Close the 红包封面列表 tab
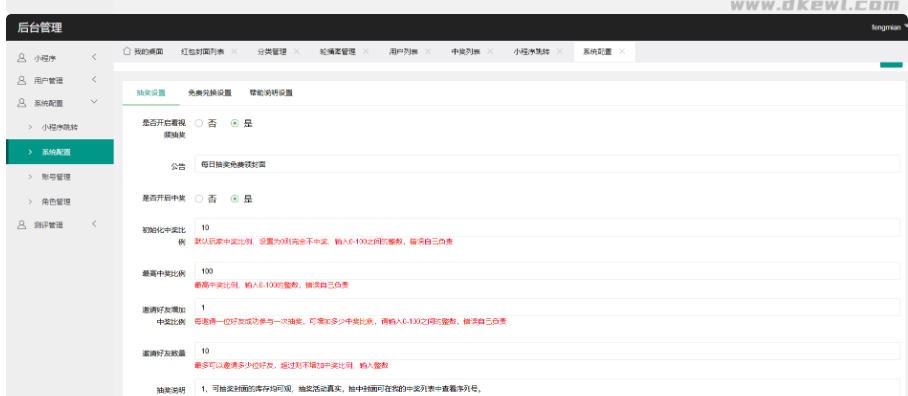The width and height of the screenshot is (908, 396). click(235, 52)
